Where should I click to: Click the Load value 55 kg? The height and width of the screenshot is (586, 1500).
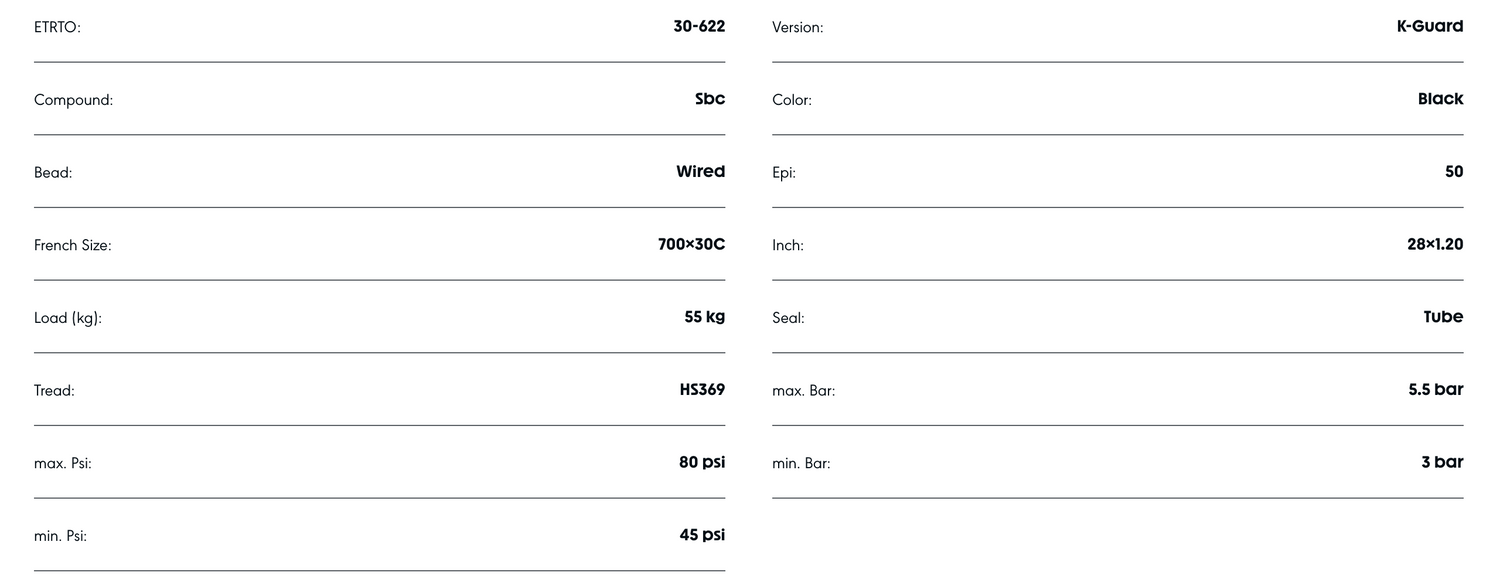(x=704, y=317)
